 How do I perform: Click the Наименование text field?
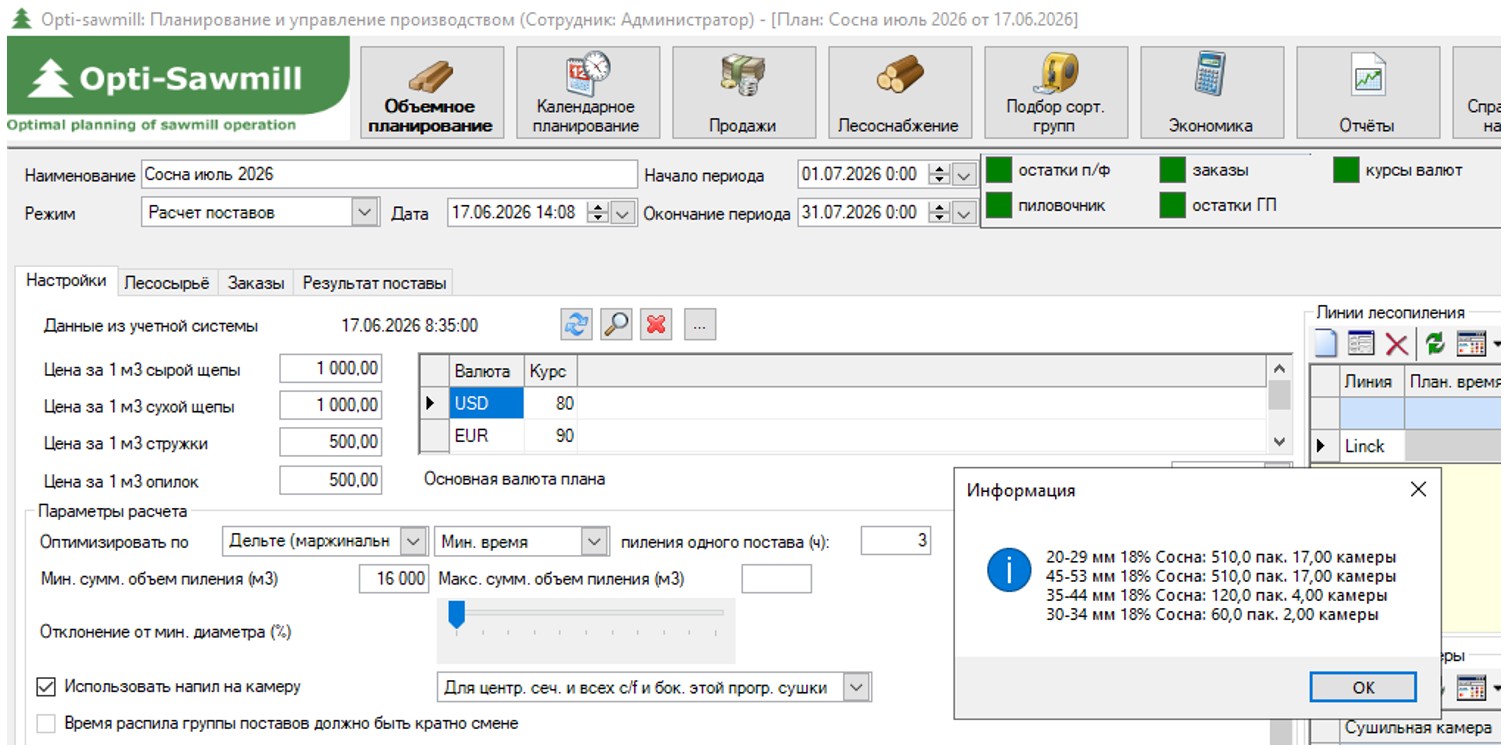tap(389, 174)
